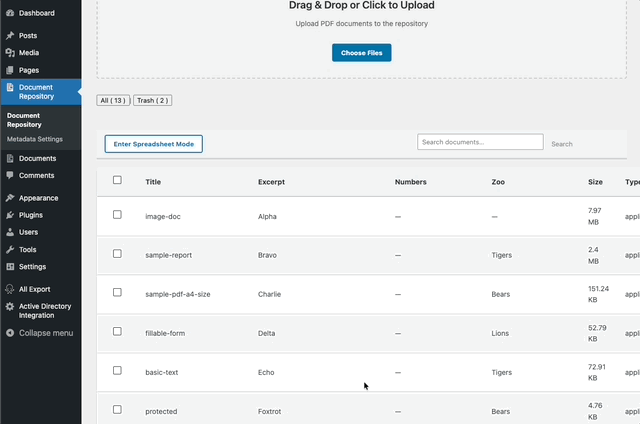Viewport: 640px width, 424px height.
Task: Open Metadata Settings submenu item
Action: 35,139
